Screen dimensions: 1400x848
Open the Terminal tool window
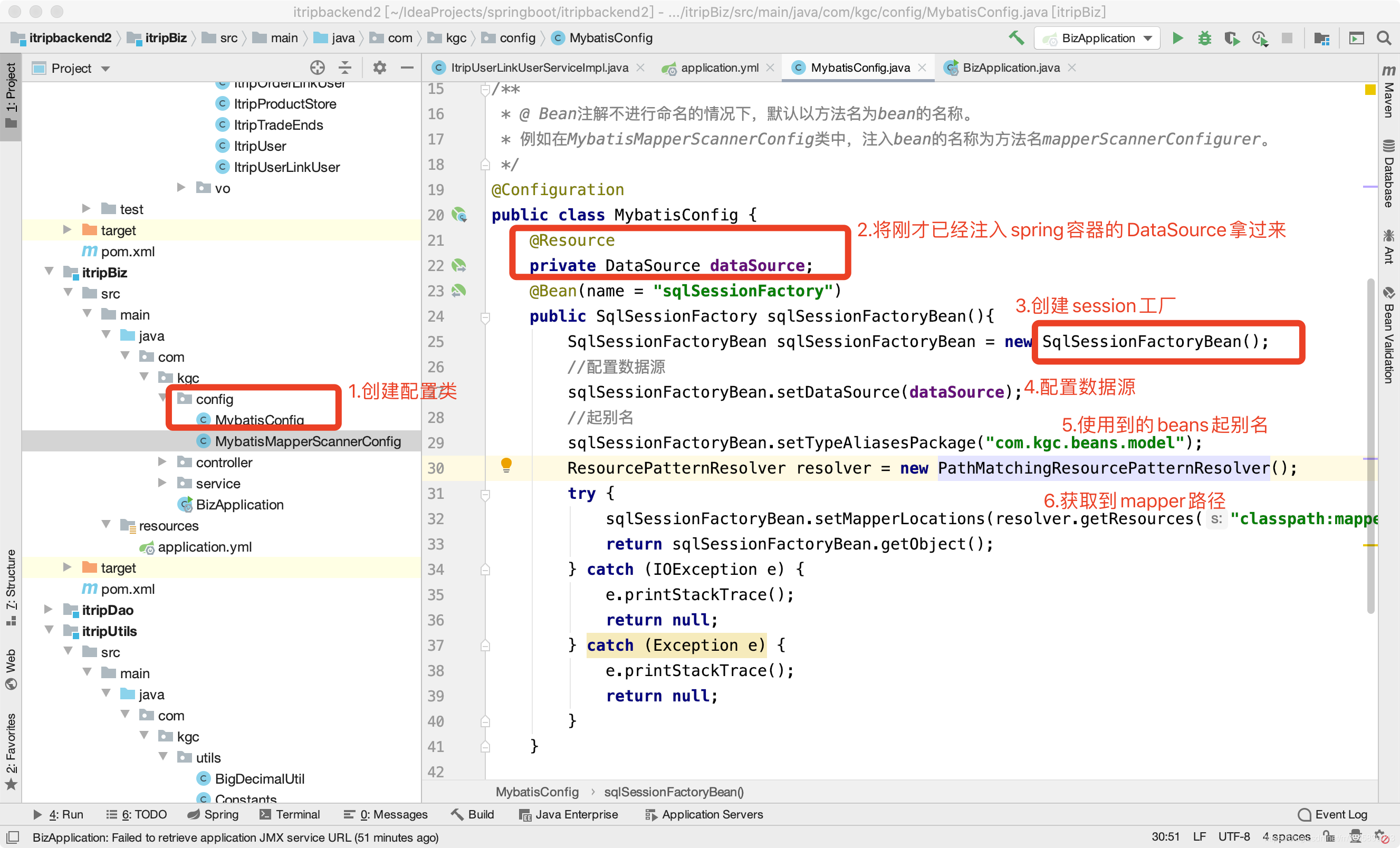290,814
